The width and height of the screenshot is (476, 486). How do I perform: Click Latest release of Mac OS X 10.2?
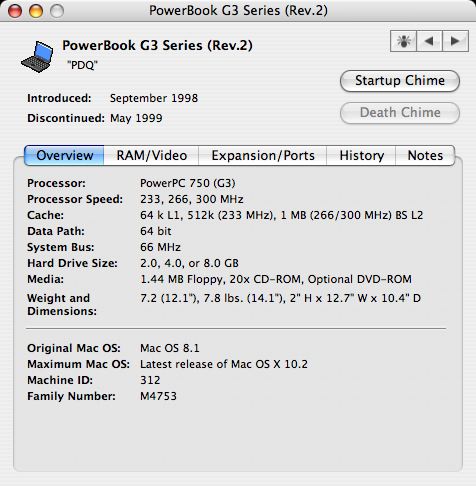click(x=224, y=364)
